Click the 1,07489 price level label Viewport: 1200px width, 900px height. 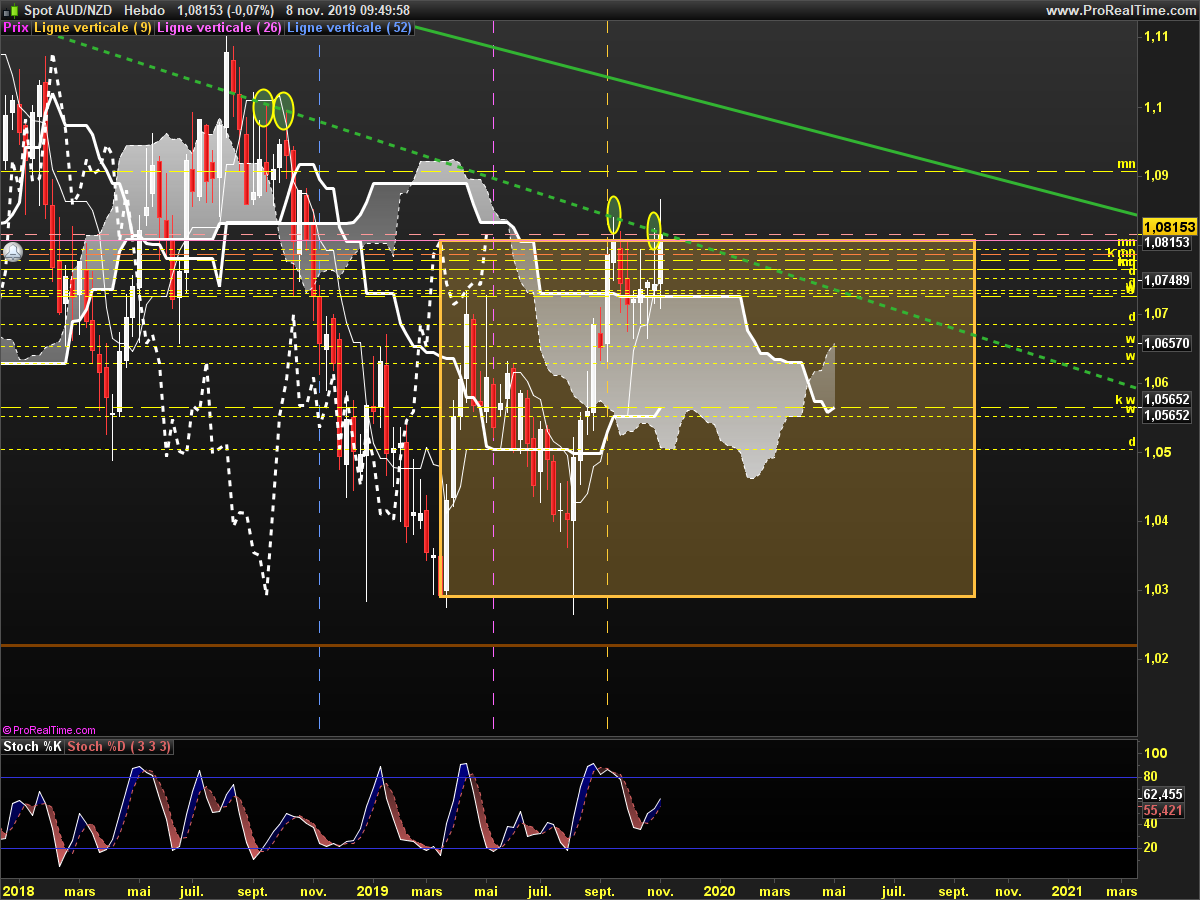tap(1166, 280)
